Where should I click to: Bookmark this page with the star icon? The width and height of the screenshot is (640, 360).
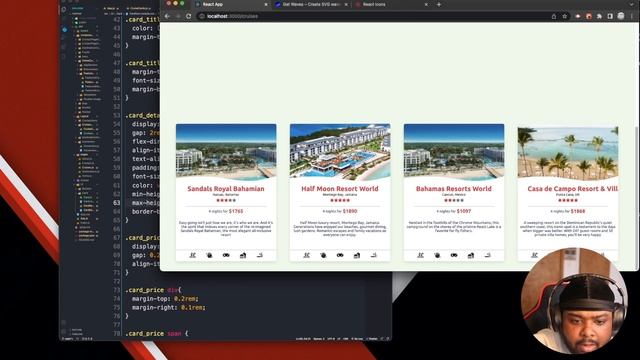(x=565, y=16)
